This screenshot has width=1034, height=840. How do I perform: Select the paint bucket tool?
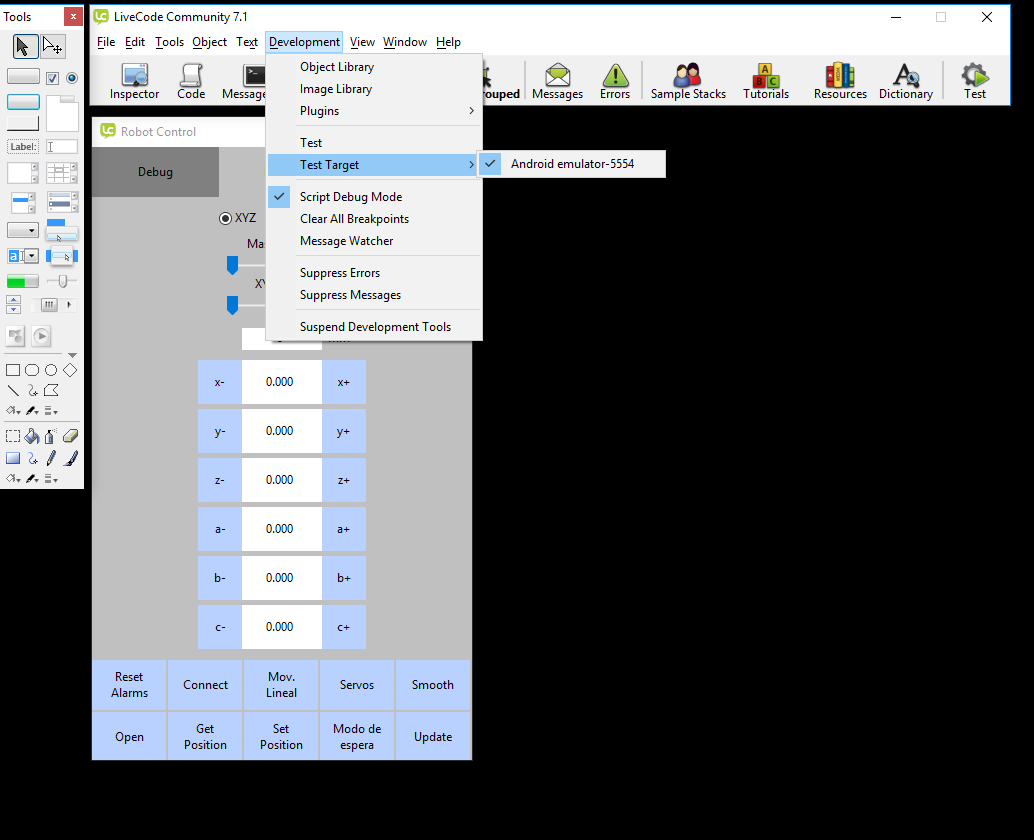click(32, 436)
